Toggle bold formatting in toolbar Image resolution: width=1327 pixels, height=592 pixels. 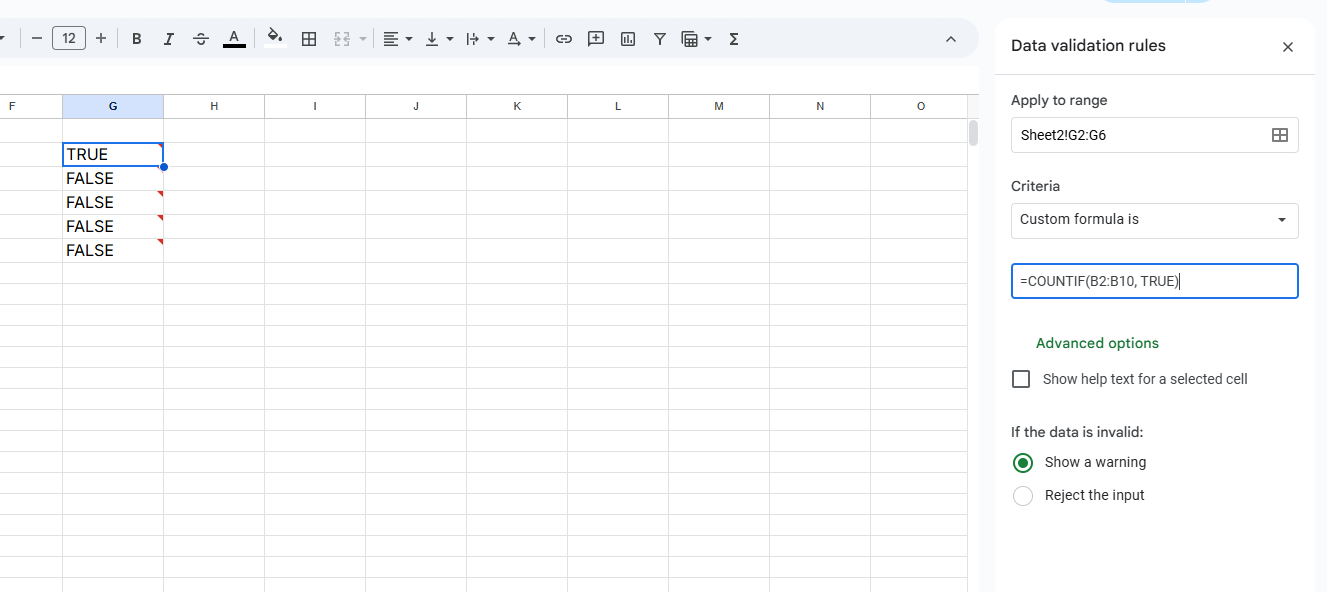pos(137,39)
